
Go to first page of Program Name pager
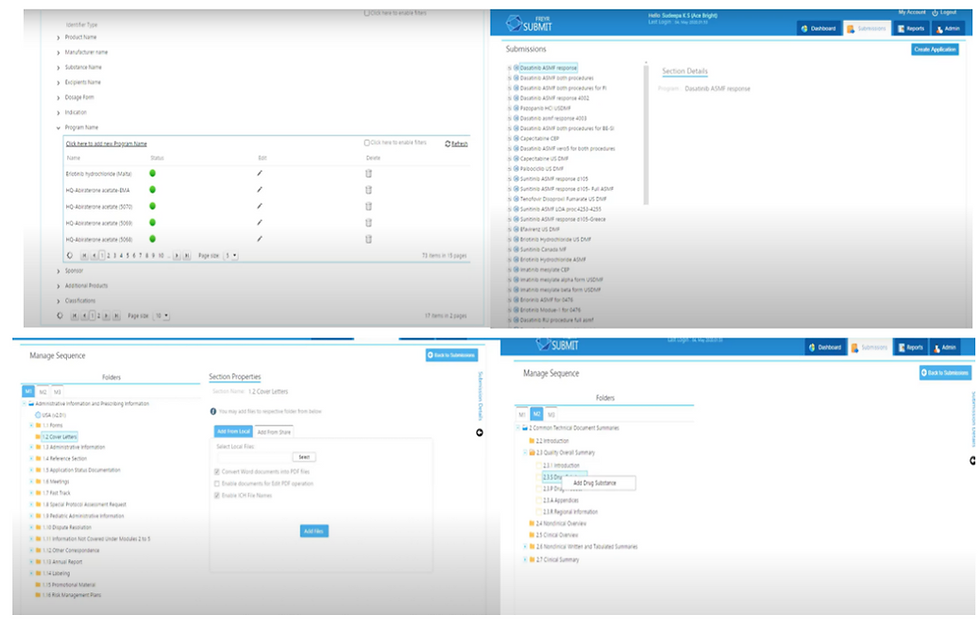[84, 256]
